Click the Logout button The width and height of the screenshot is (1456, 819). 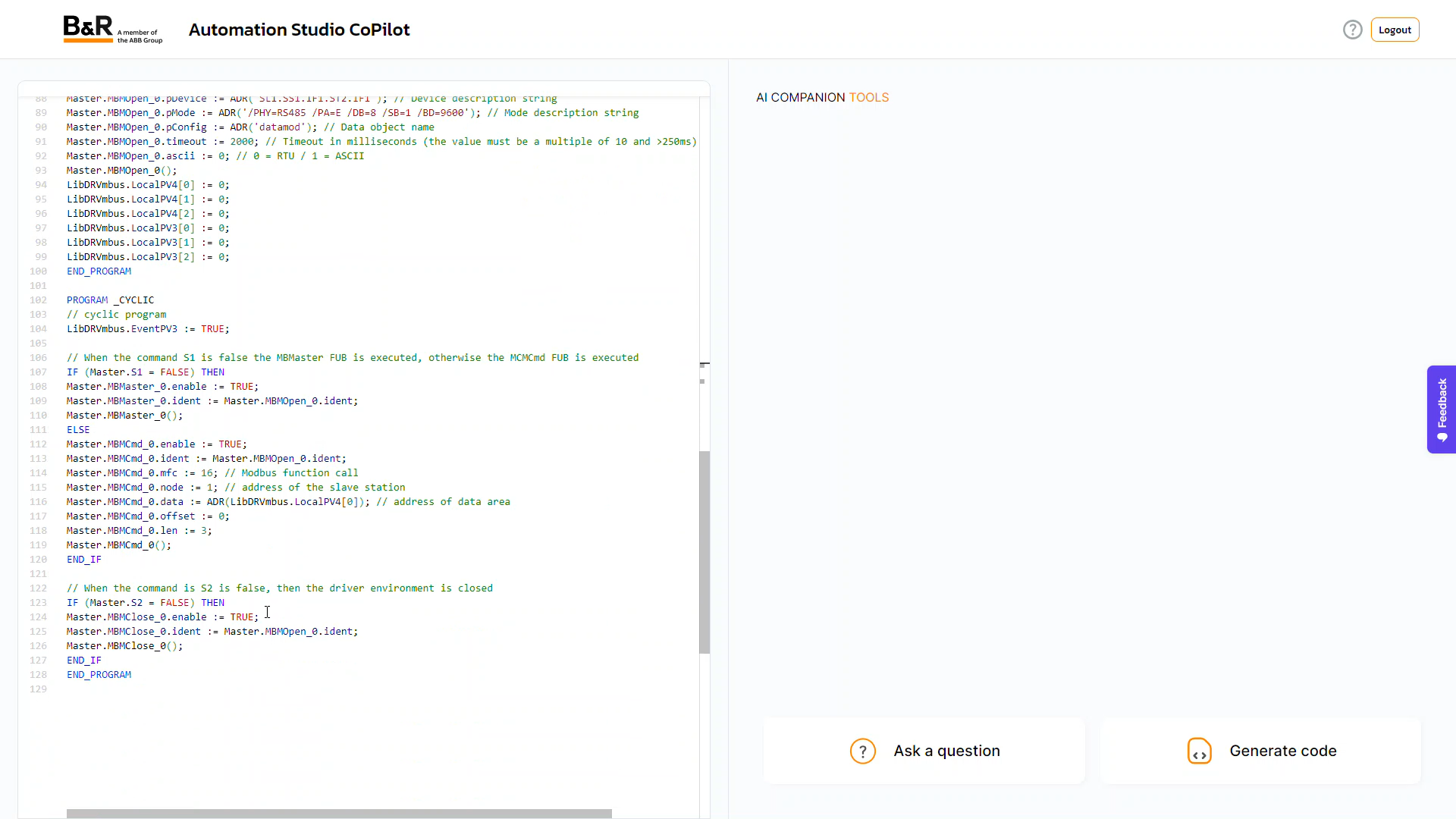coord(1394,30)
